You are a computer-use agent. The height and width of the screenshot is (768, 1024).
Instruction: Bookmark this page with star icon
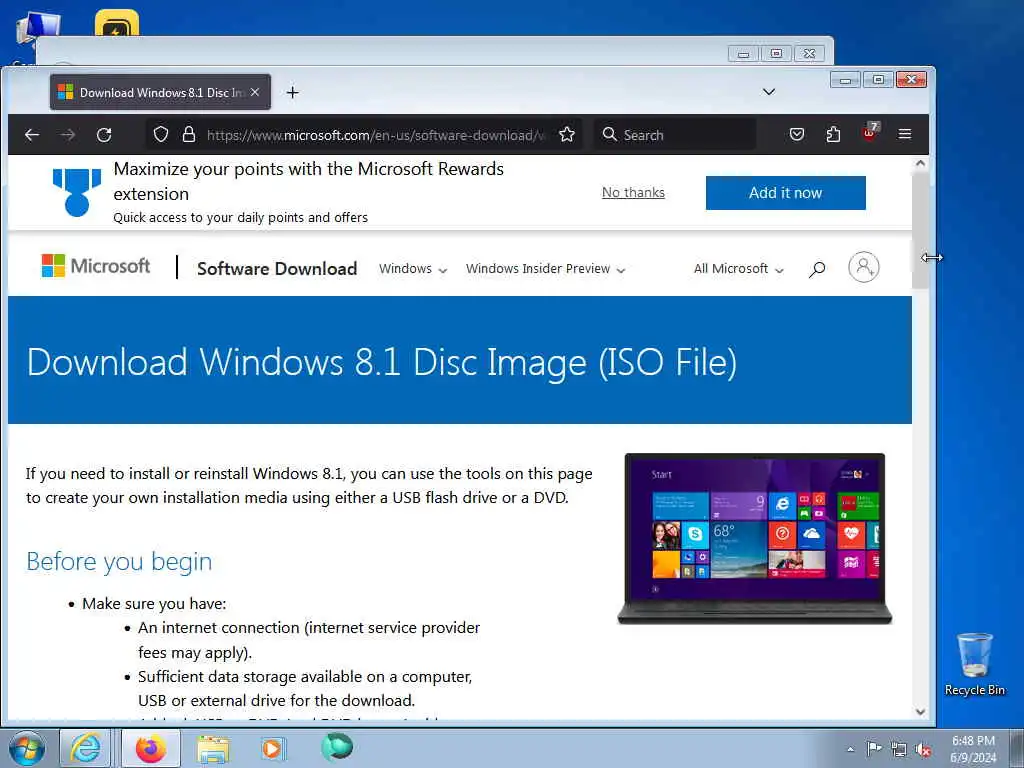[x=567, y=135]
